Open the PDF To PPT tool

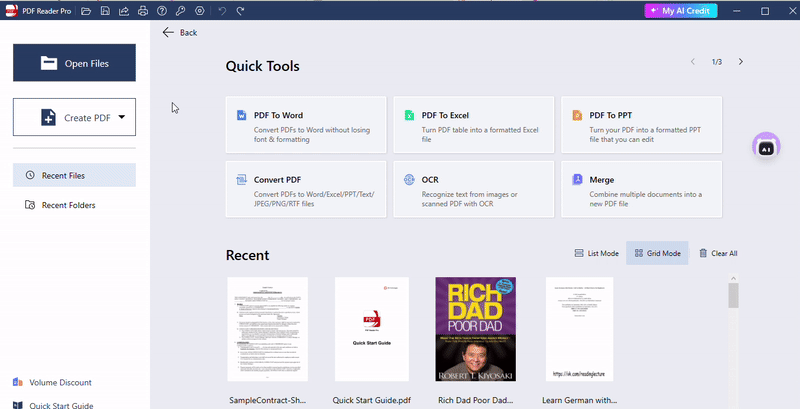coord(641,124)
